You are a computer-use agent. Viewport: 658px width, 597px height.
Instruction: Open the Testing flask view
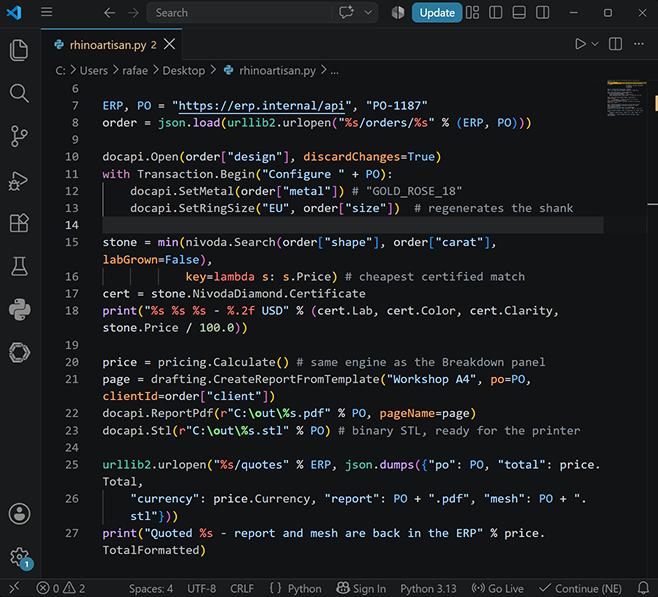pyautogui.click(x=19, y=266)
